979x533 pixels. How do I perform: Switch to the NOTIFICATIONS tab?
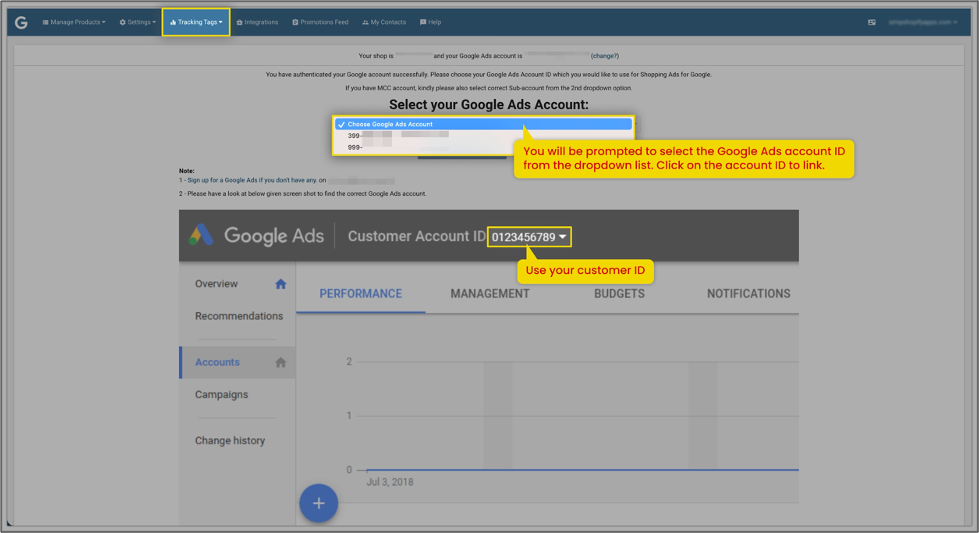[x=749, y=294]
